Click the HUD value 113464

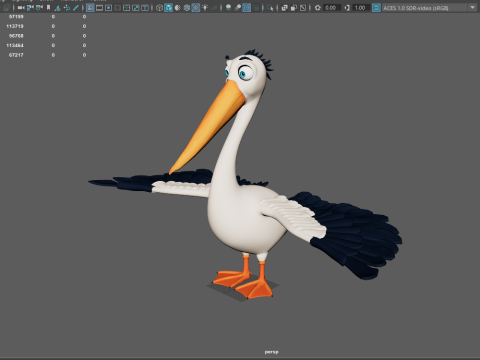[15, 45]
